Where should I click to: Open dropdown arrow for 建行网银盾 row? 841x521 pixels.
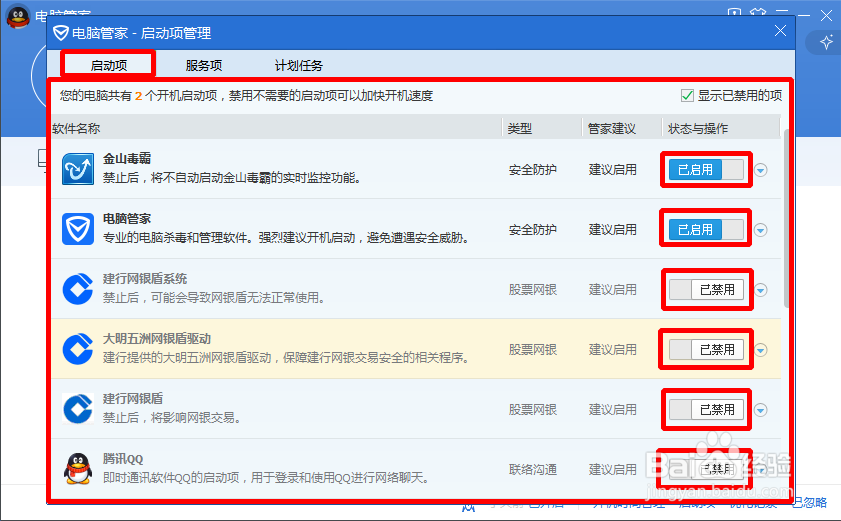761,410
